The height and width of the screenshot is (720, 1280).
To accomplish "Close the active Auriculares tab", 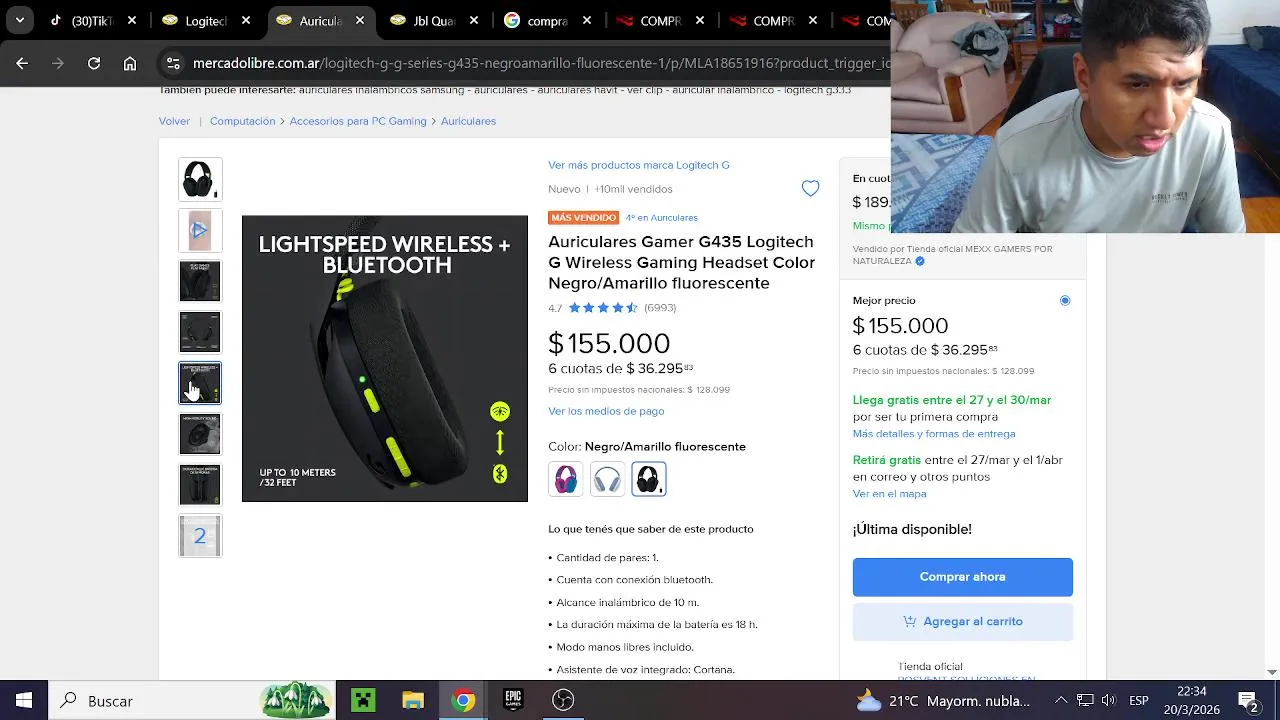I will pos(358,20).
